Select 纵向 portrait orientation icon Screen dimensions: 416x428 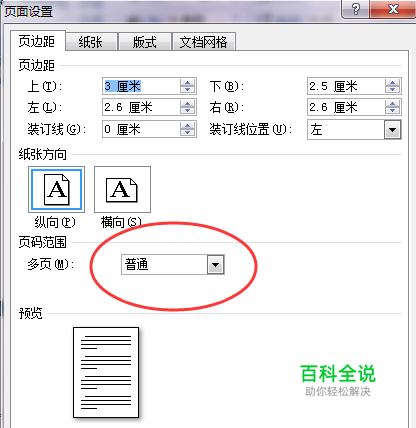(56, 189)
